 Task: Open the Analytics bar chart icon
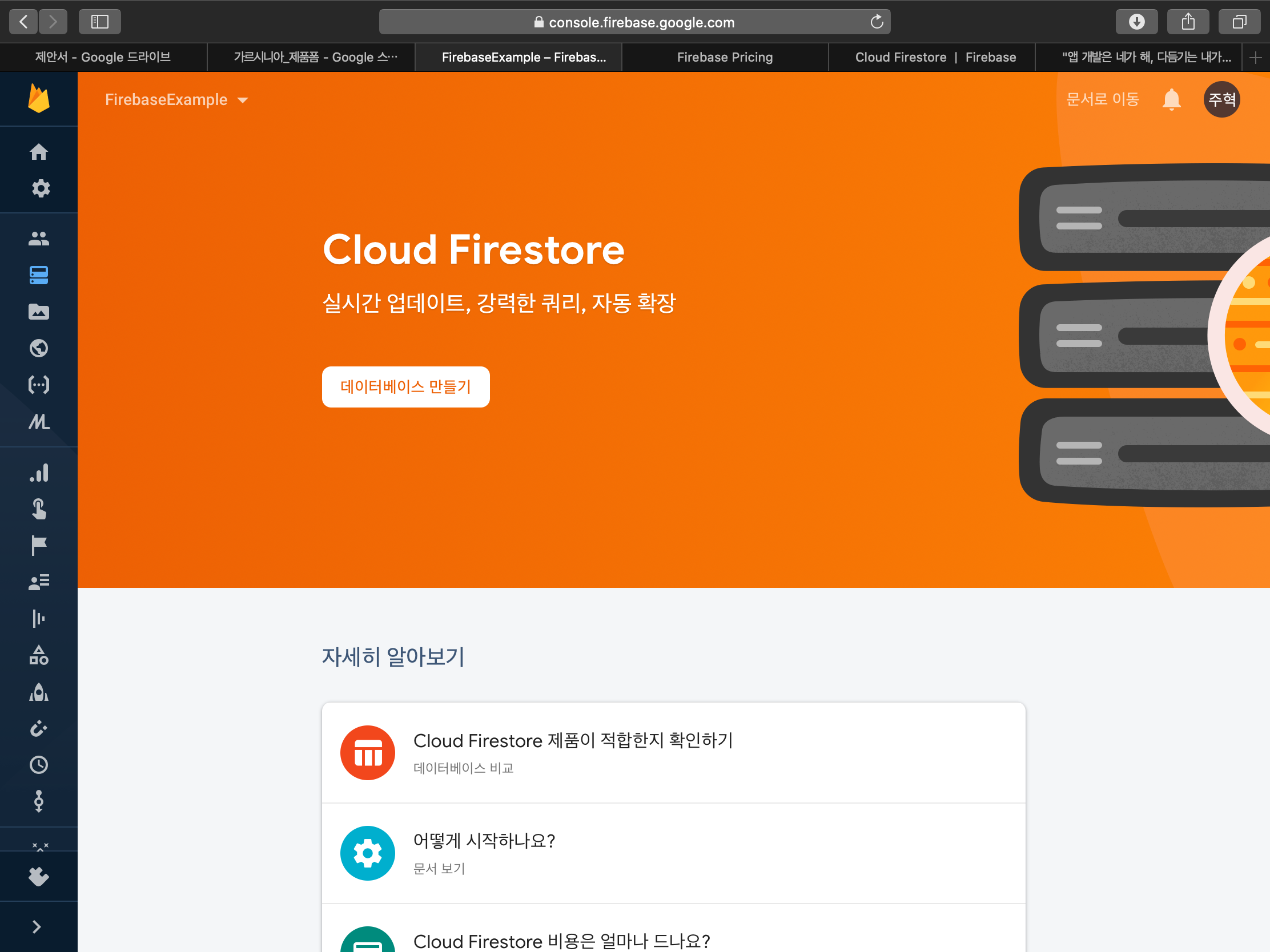point(38,473)
